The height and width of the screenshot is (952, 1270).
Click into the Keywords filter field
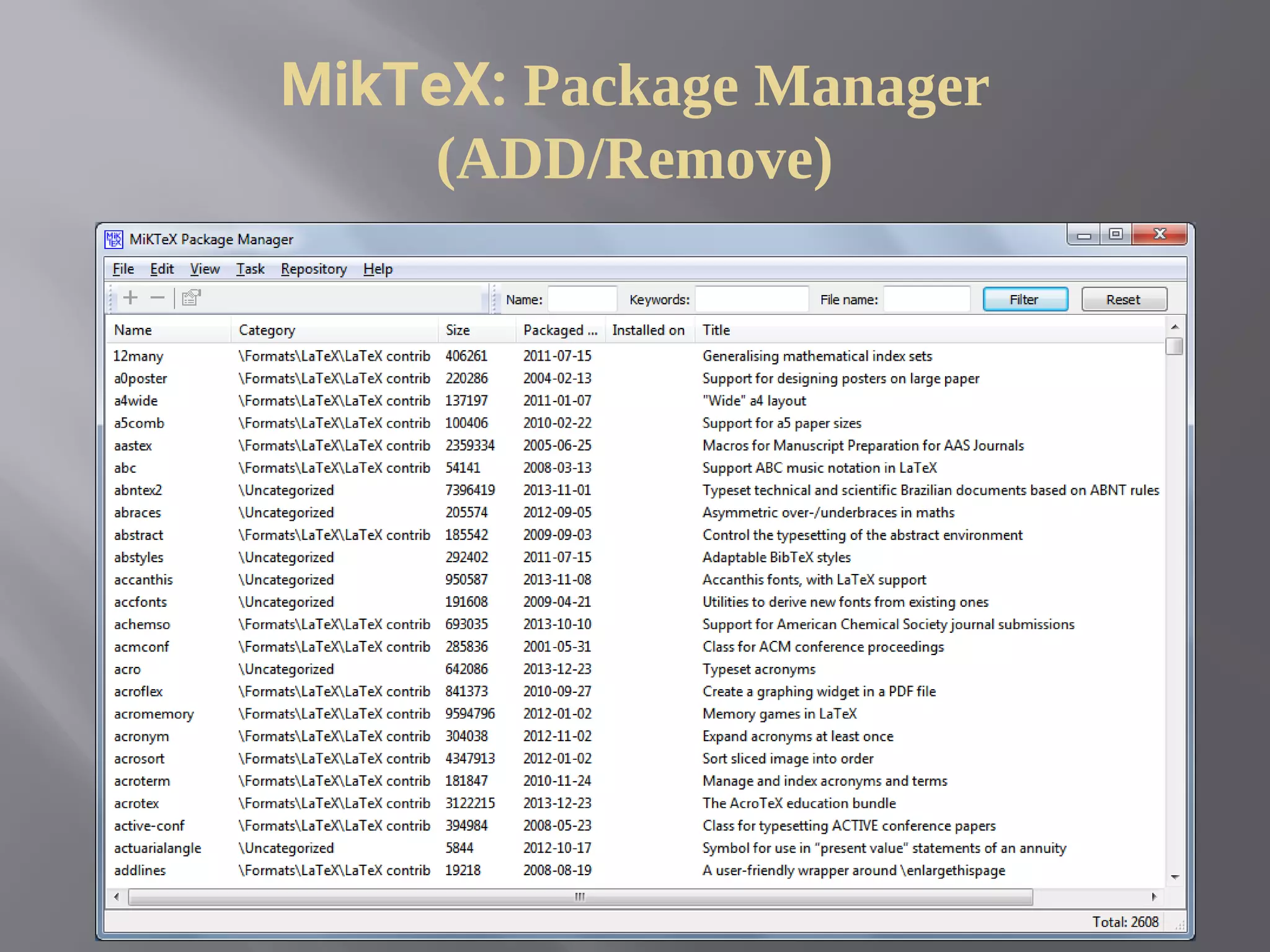pyautogui.click(x=751, y=299)
